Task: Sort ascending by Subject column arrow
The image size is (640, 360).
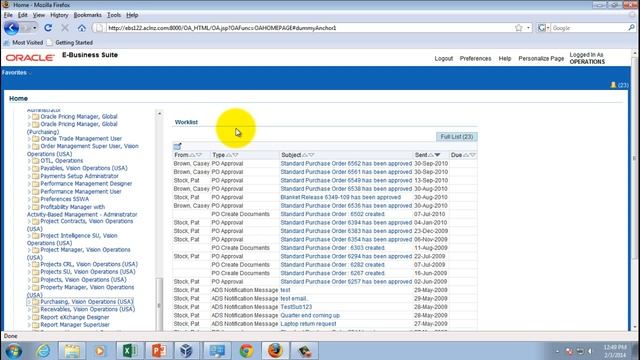Action: [304, 155]
